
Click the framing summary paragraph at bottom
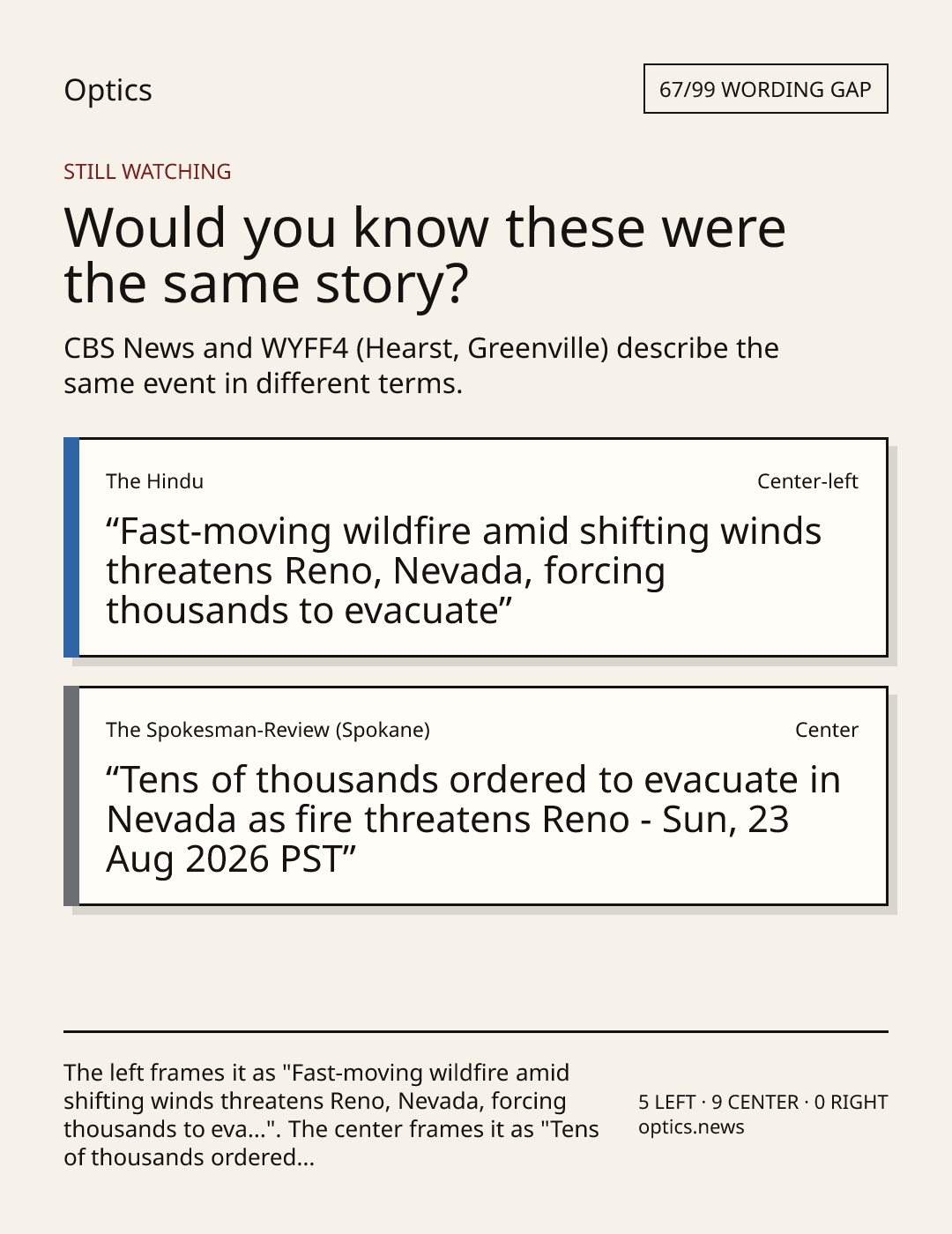pyautogui.click(x=331, y=1115)
